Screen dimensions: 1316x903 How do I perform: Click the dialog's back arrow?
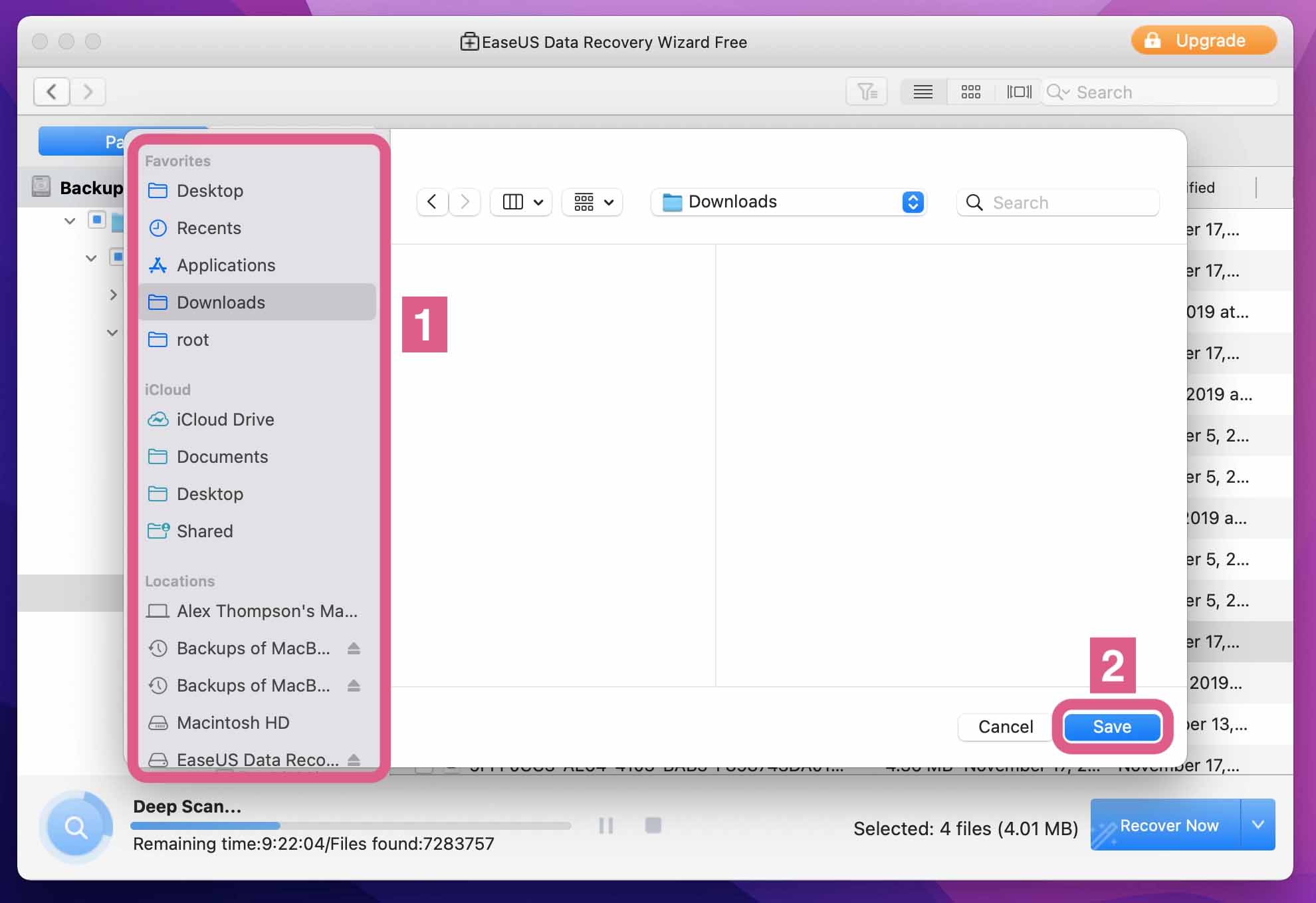pos(432,201)
